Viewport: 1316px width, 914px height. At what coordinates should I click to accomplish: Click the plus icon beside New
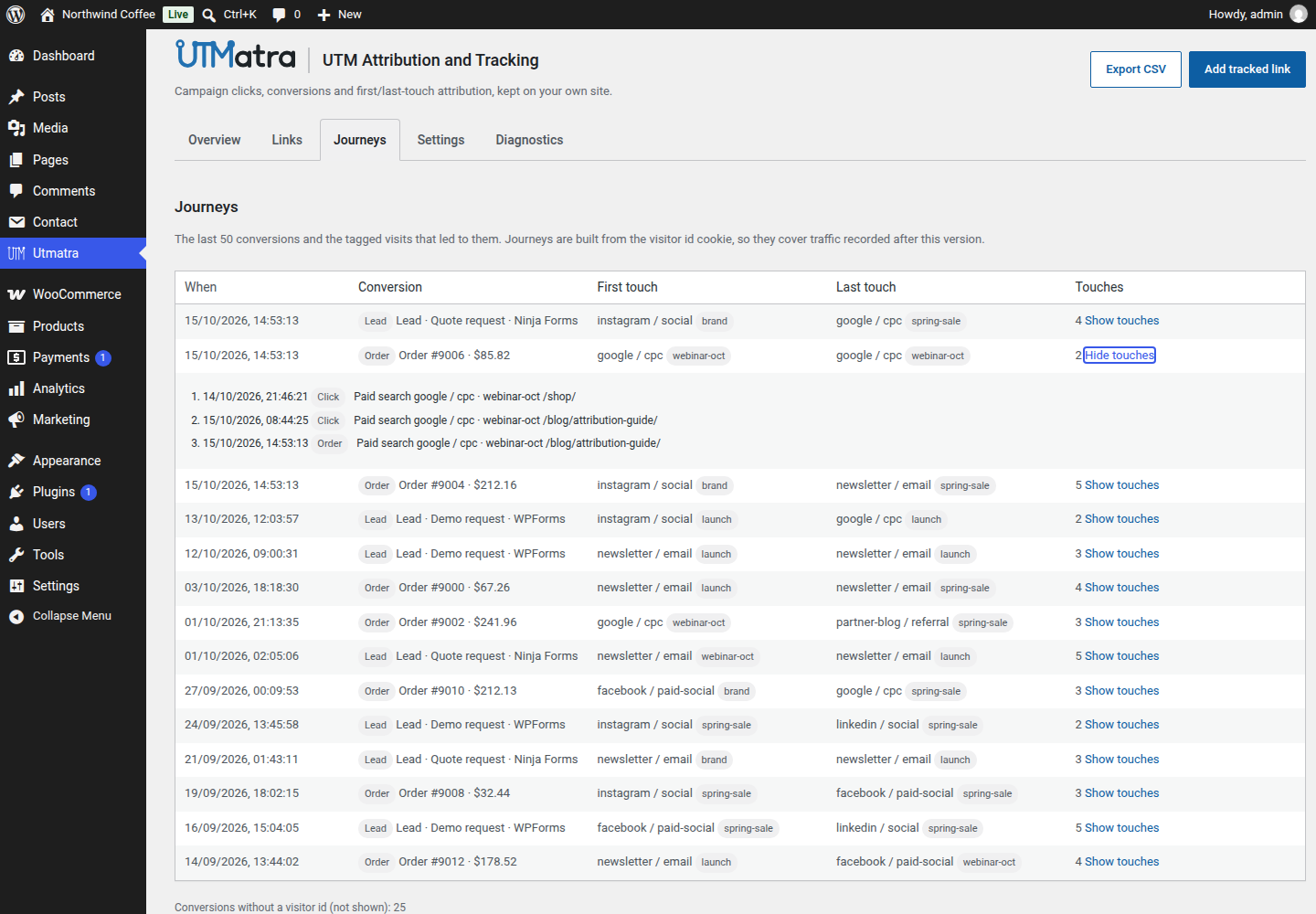tap(324, 15)
